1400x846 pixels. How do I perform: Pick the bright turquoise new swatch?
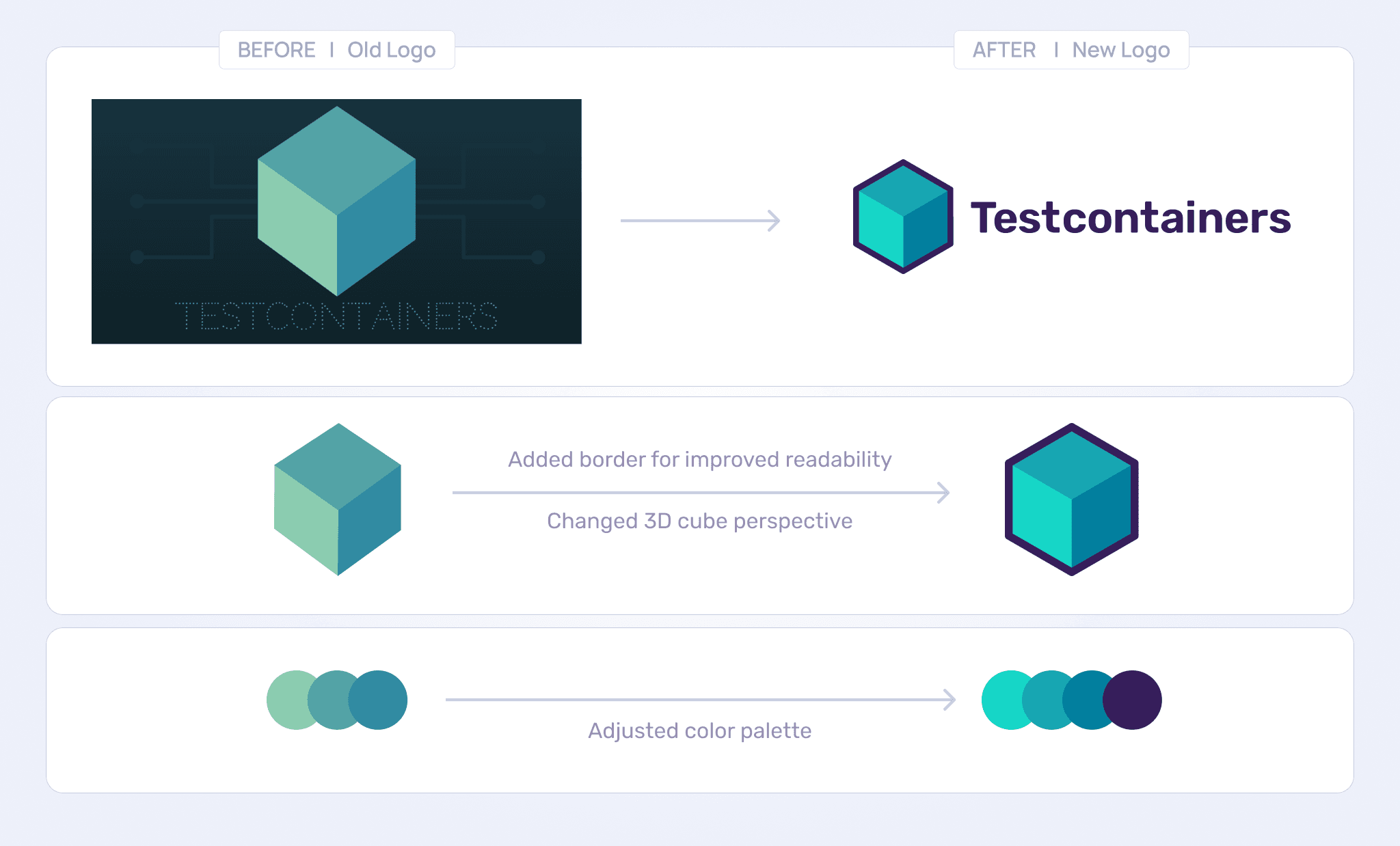coord(1001,700)
